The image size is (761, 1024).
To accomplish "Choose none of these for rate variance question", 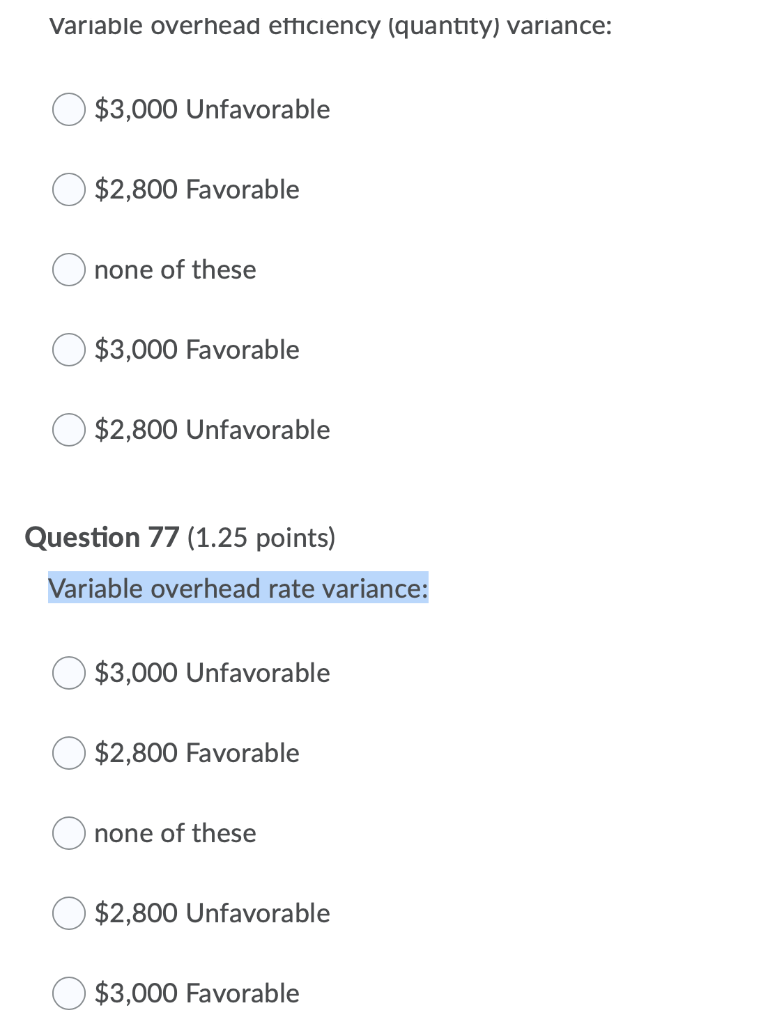I will [x=68, y=832].
